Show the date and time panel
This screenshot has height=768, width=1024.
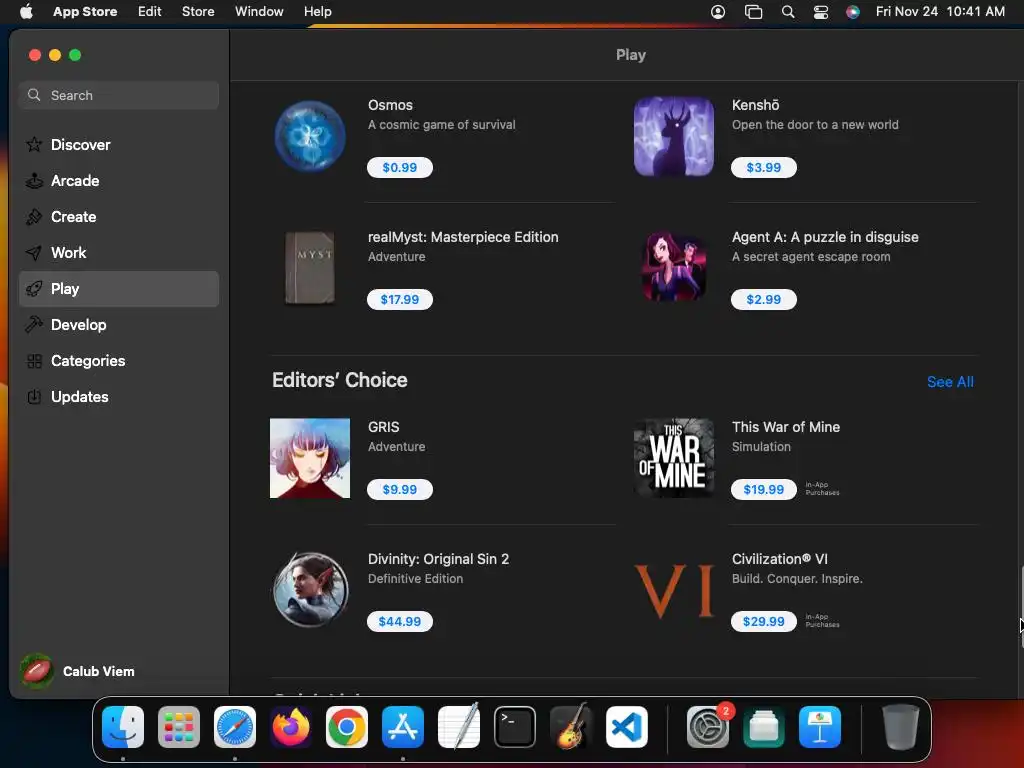click(x=940, y=12)
